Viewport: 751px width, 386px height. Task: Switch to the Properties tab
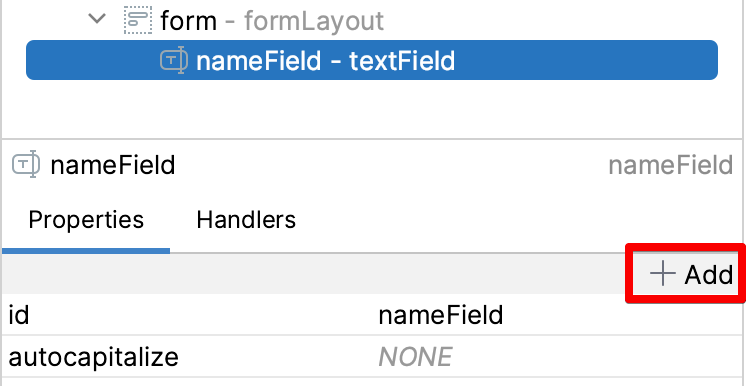pyautogui.click(x=86, y=220)
